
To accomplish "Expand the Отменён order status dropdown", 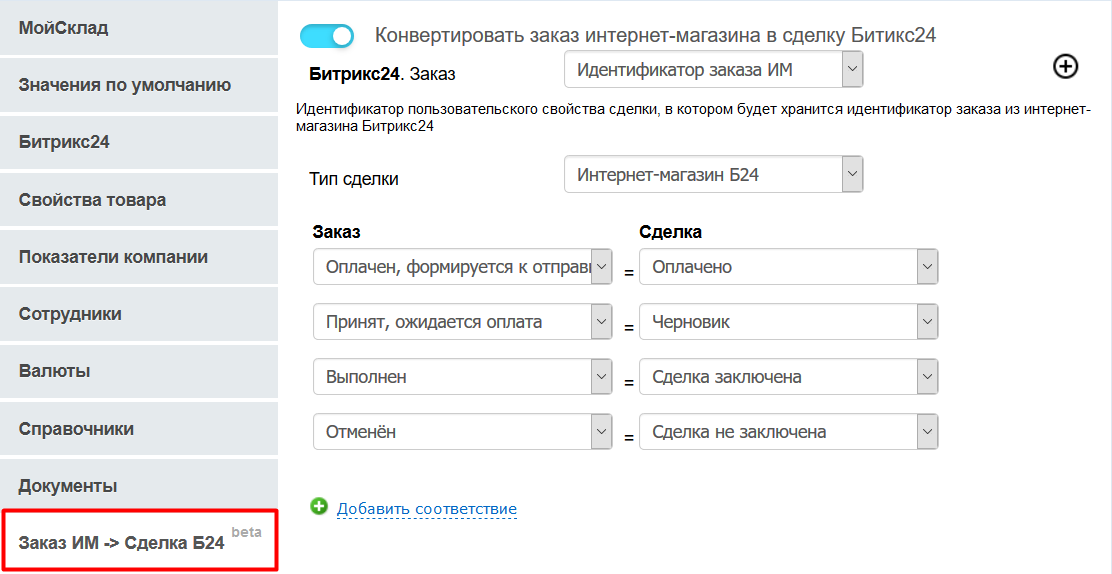I will pos(462,432).
